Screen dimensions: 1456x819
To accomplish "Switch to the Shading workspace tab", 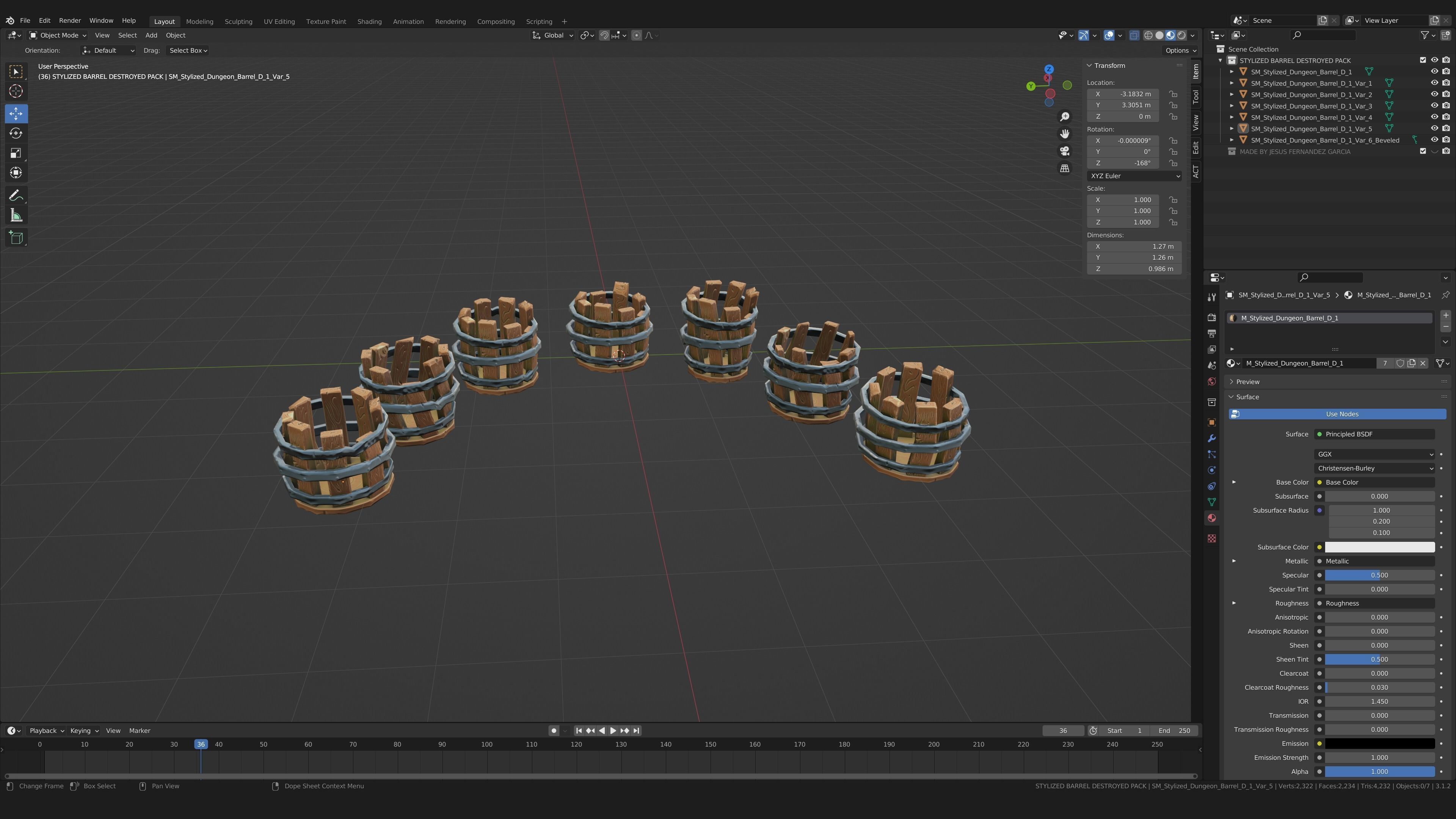I will (369, 22).
